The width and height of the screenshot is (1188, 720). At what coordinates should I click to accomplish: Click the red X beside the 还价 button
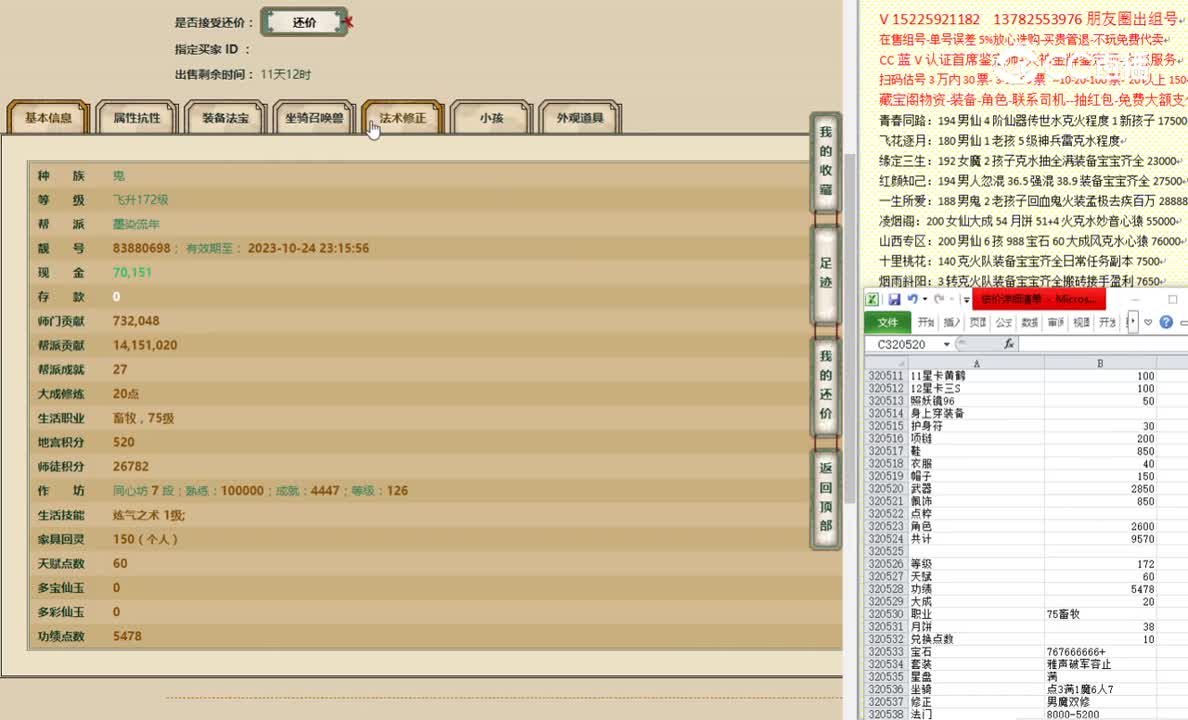(x=347, y=21)
